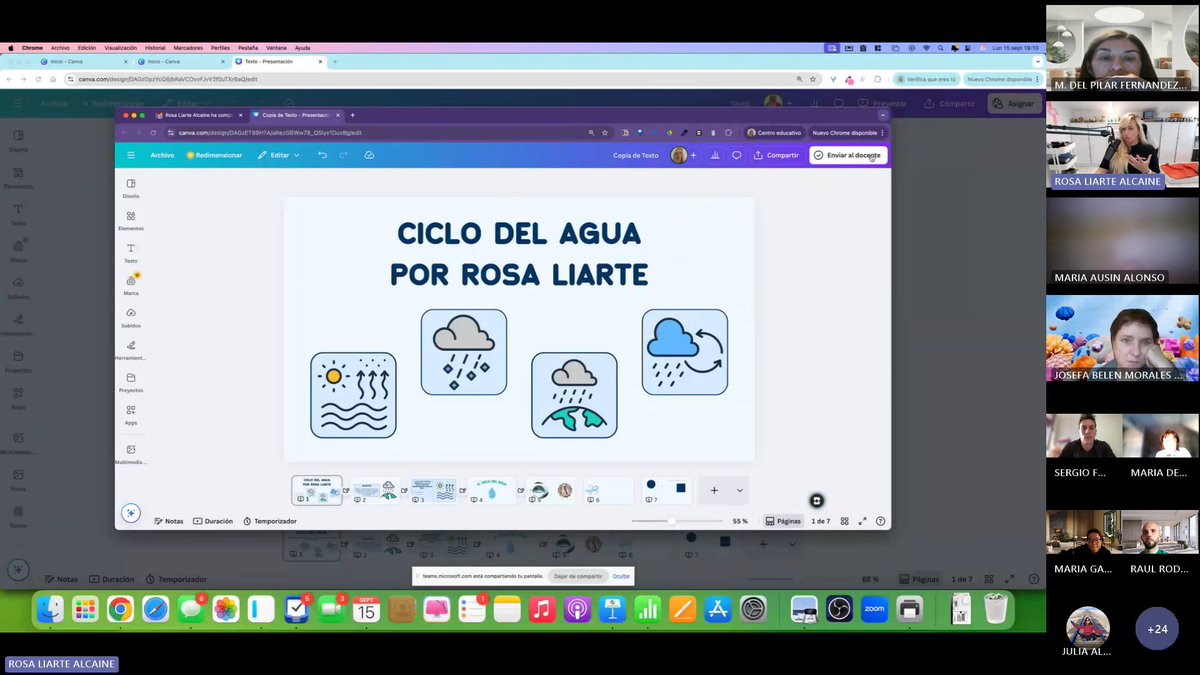Click the Redimensionar option
Screen dimensions: 1200x675
[x=214, y=155]
